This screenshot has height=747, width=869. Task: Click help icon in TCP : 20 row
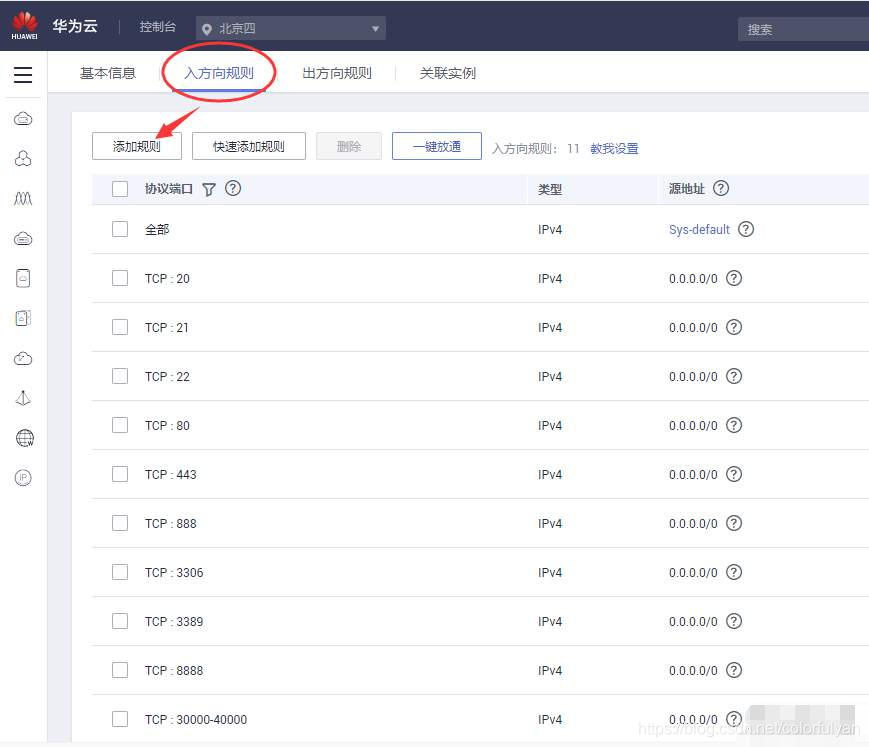(x=734, y=278)
